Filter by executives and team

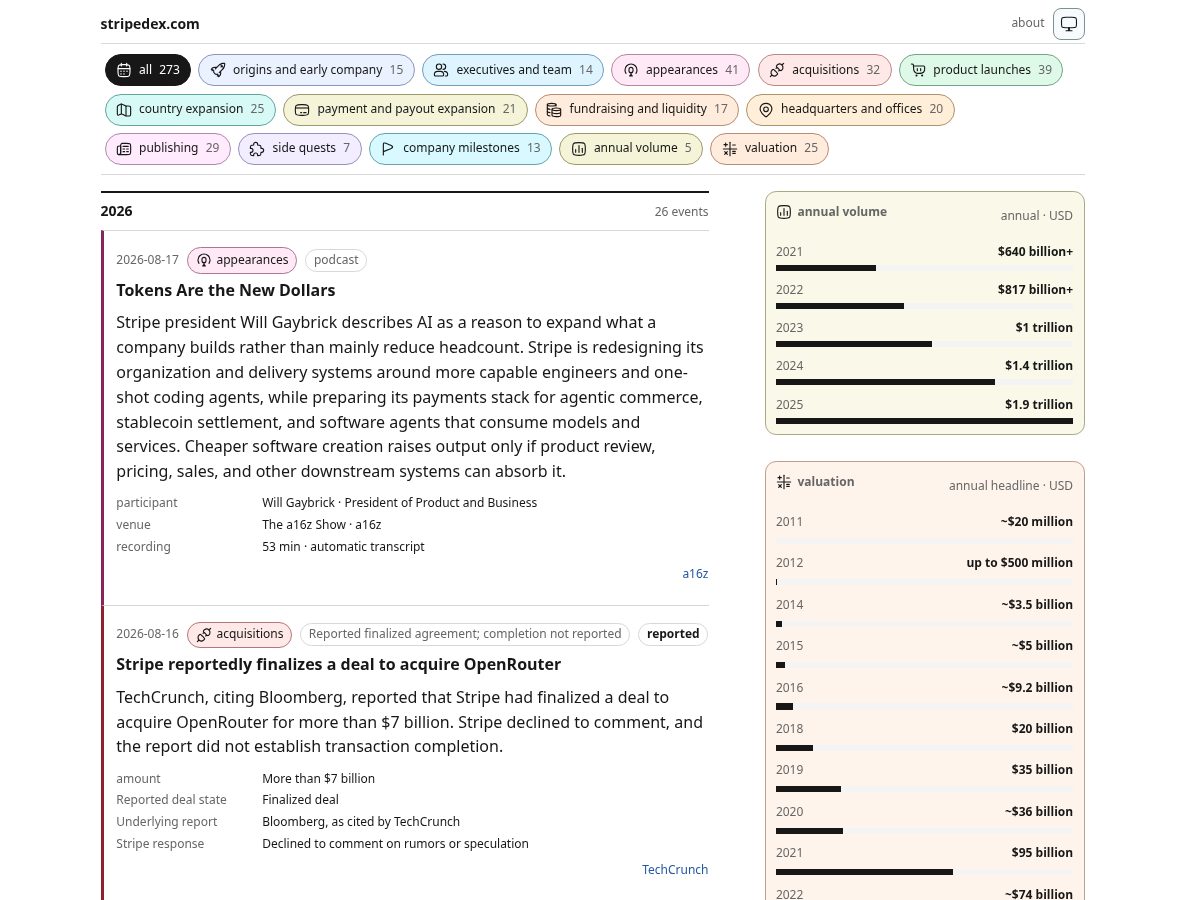pos(513,70)
